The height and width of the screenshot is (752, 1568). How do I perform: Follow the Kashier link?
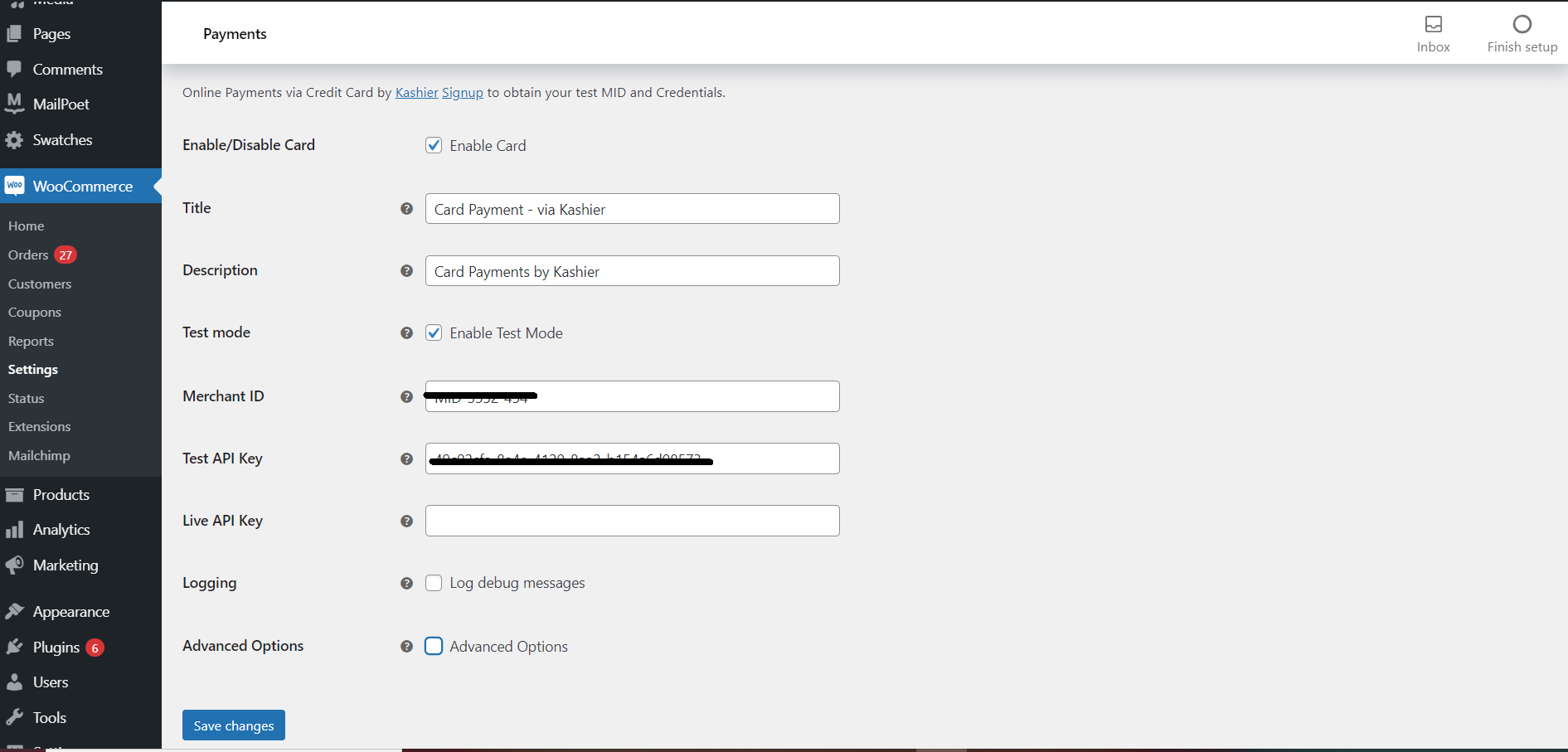[416, 92]
